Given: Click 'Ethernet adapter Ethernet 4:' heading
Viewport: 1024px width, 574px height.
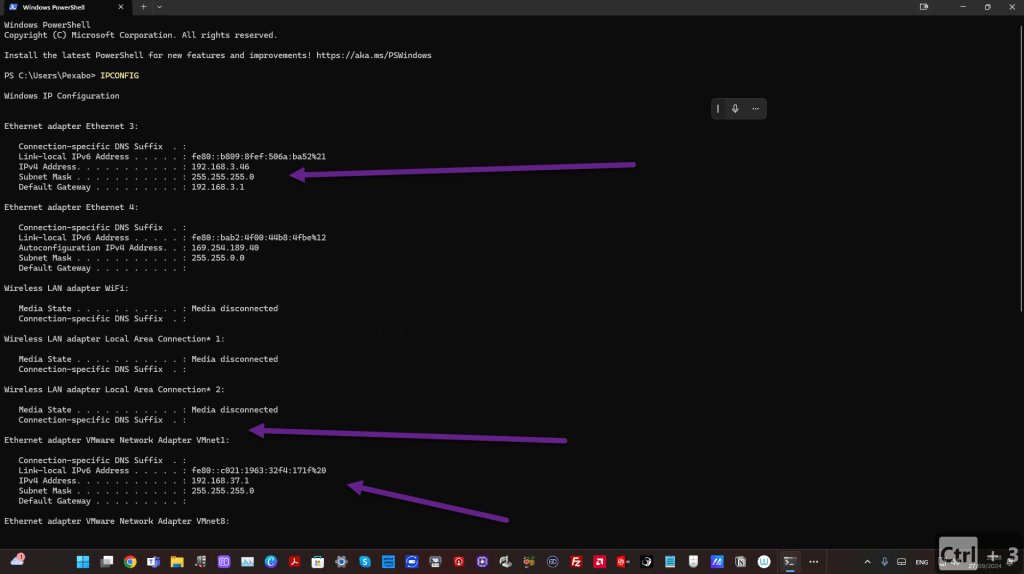Looking at the screenshot, I should click(x=71, y=207).
